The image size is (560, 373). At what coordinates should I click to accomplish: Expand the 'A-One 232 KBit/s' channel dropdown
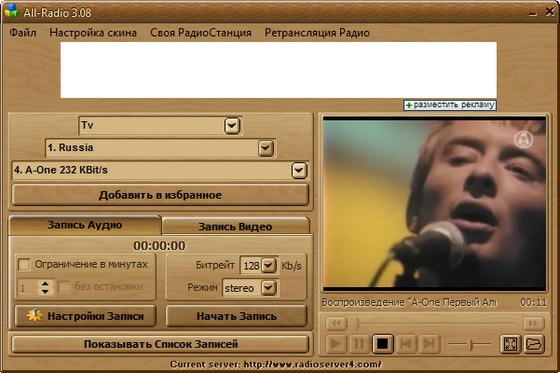tap(299, 170)
